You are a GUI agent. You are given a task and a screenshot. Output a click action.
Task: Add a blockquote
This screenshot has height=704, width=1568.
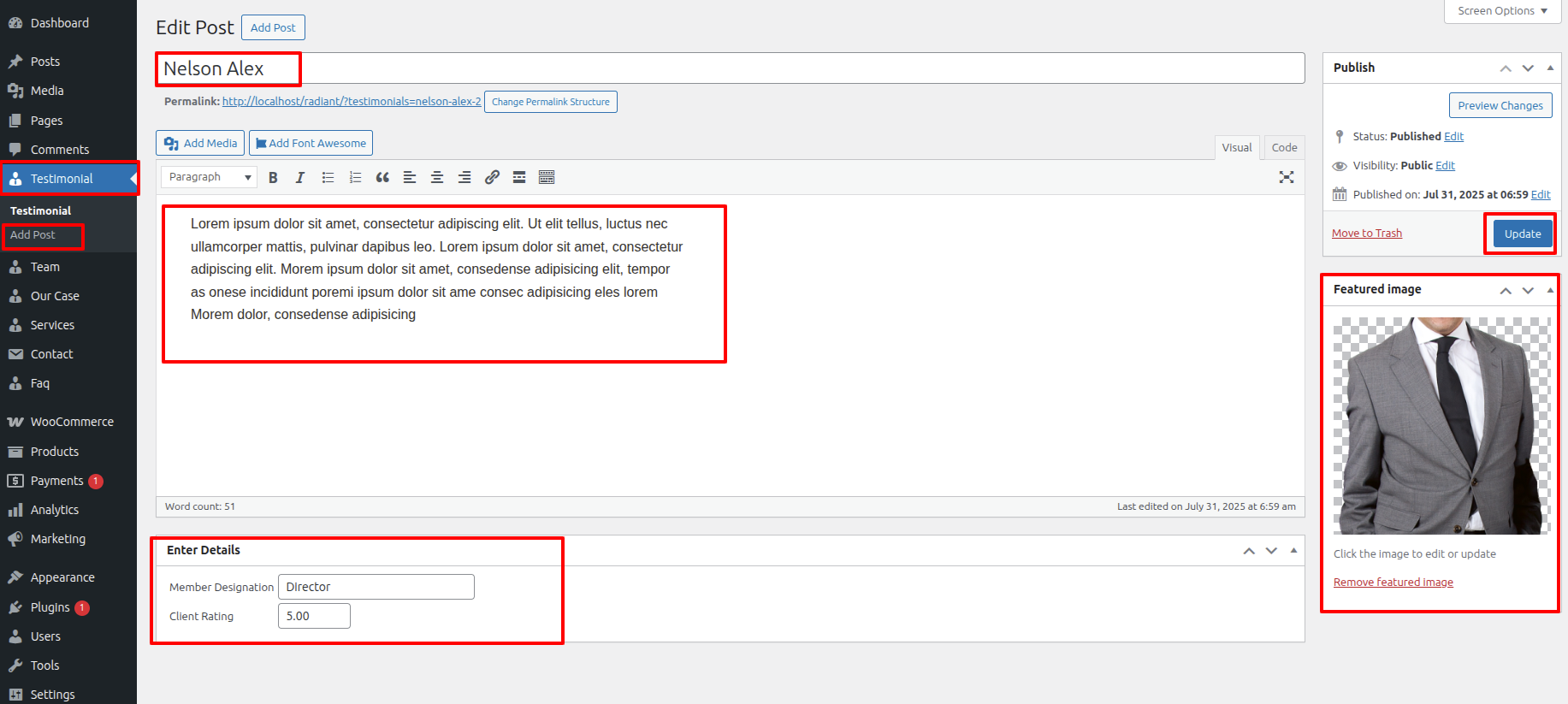[382, 177]
